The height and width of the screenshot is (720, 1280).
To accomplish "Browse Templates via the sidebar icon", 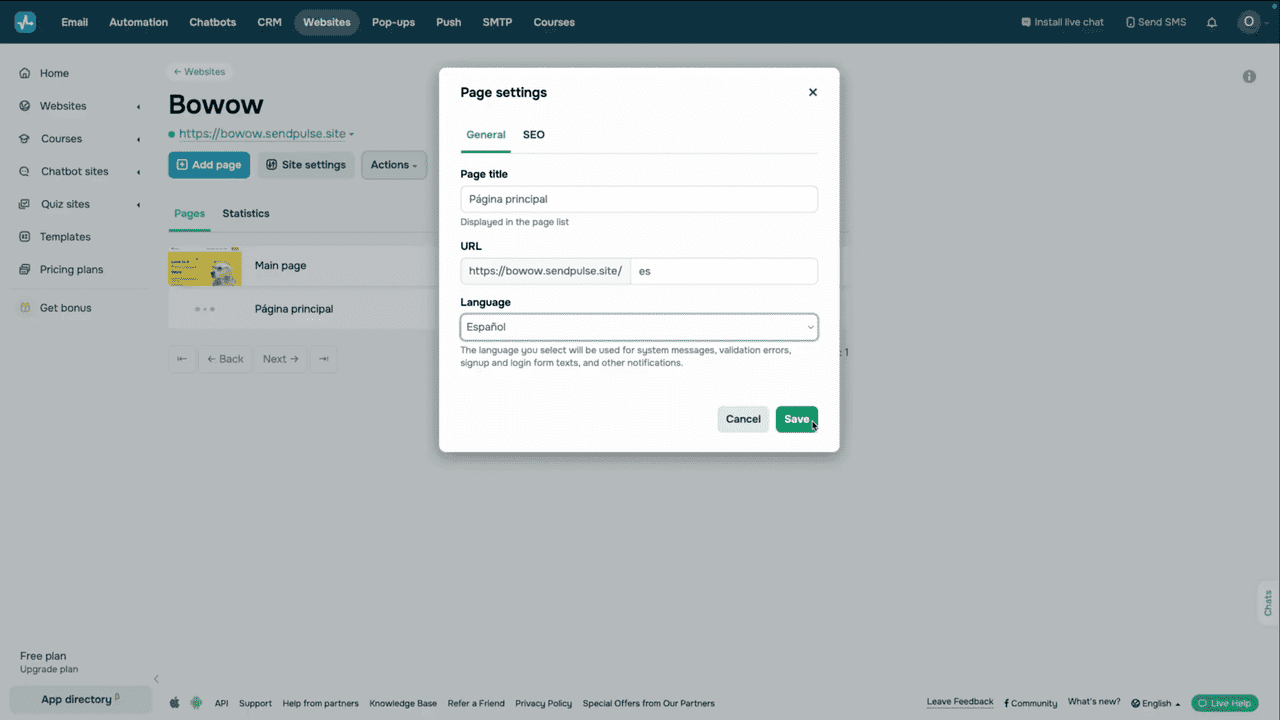I will pyautogui.click(x=66, y=236).
